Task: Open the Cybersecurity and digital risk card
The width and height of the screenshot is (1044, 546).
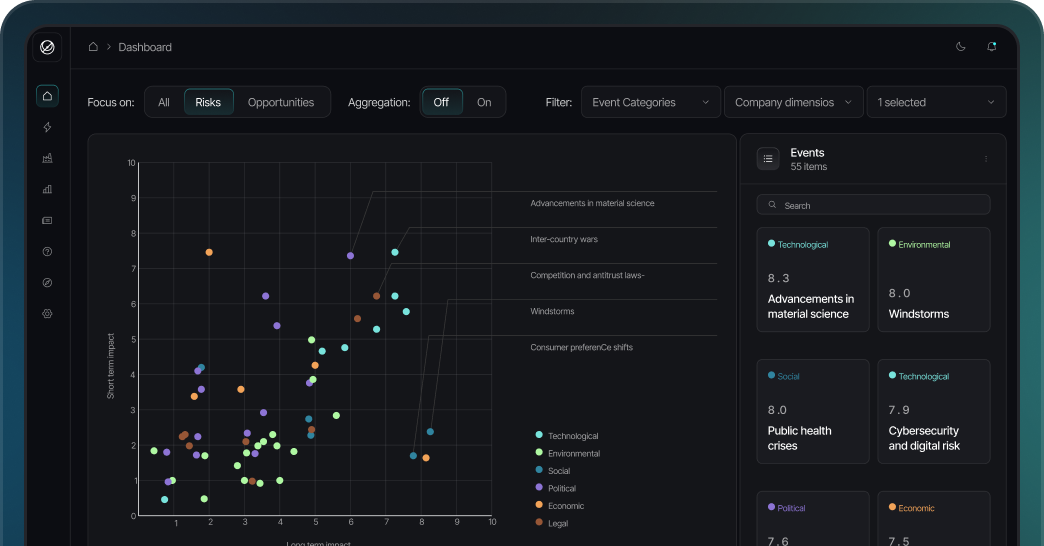Action: click(933, 411)
